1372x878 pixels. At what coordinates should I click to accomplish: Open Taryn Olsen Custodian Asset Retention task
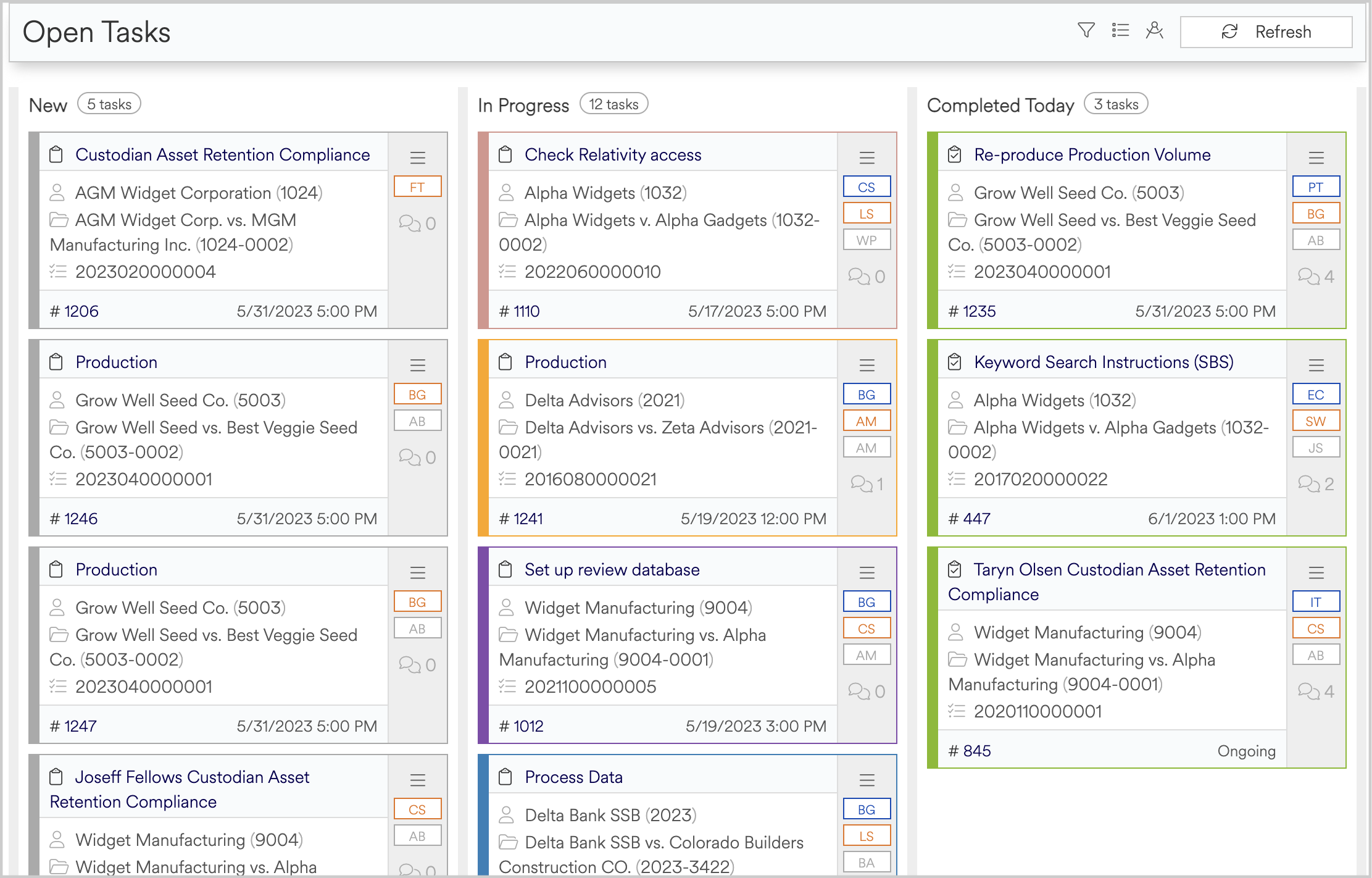(x=1107, y=582)
